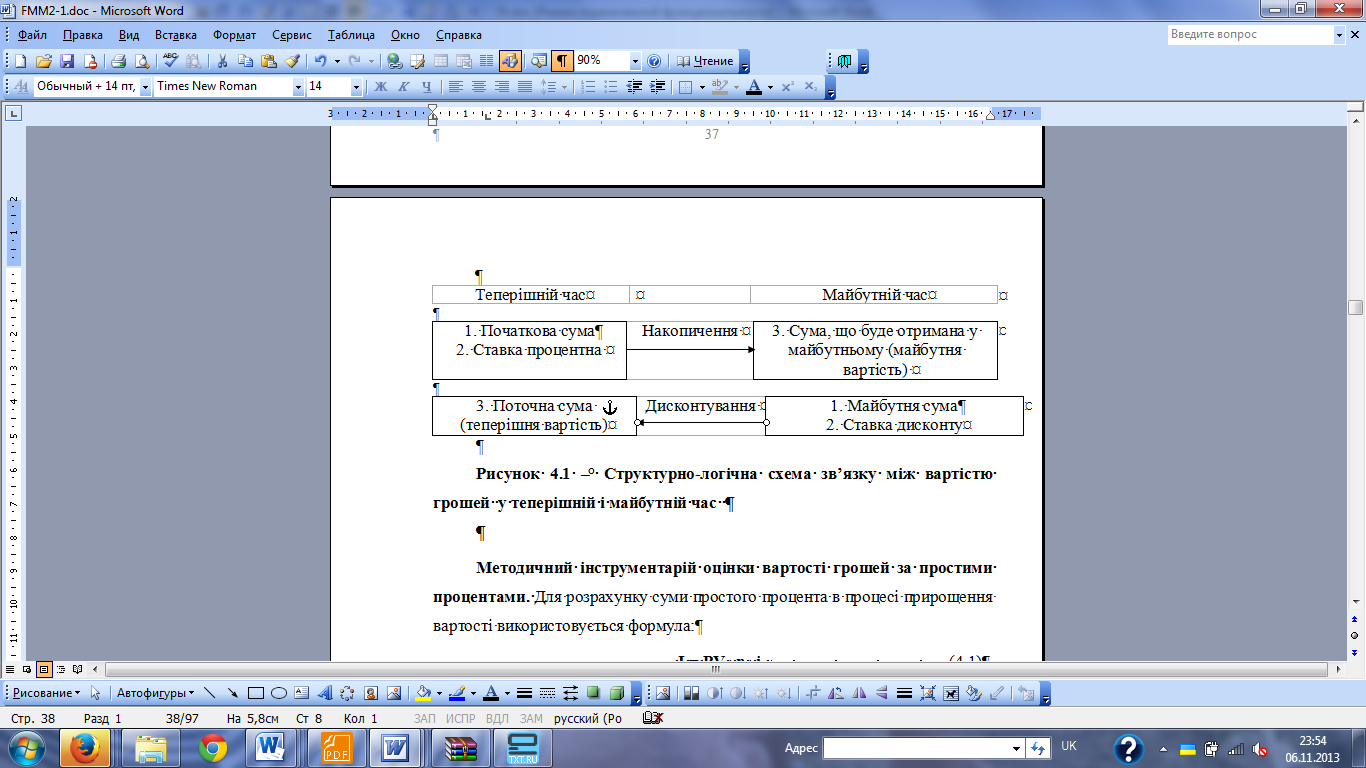Toggle Bold (Ж) formatting
This screenshot has width=1366, height=768.
click(380, 87)
